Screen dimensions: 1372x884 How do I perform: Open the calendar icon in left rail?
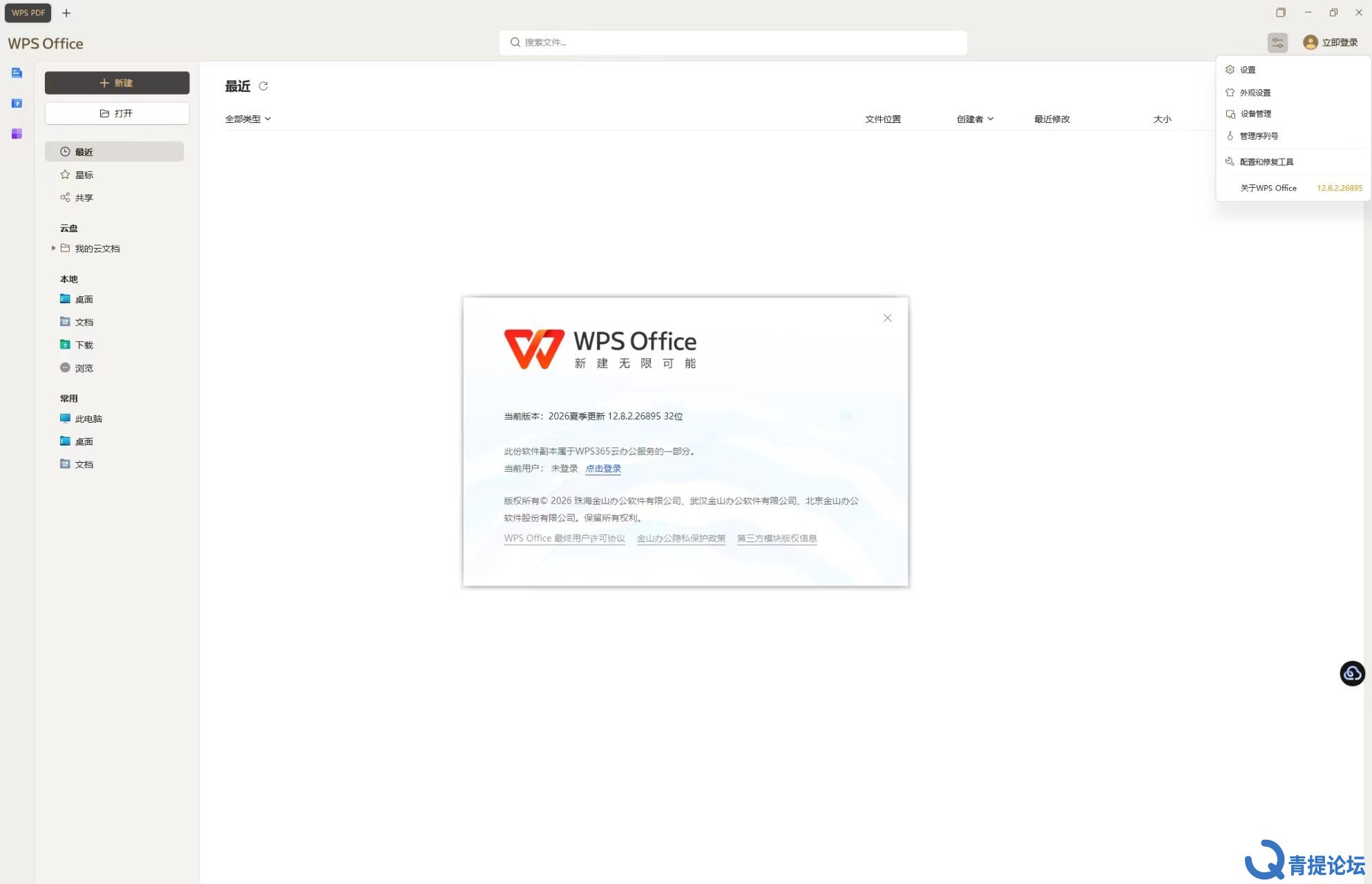pos(17,103)
